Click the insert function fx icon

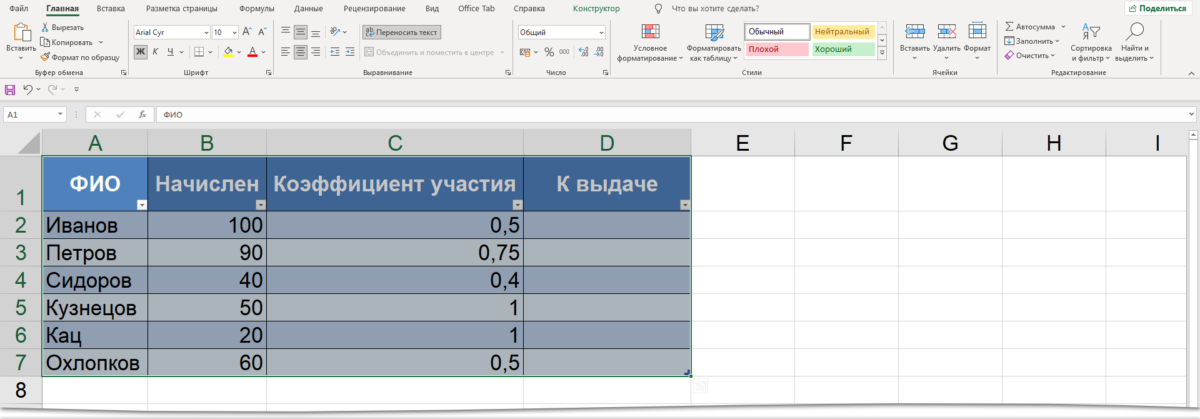click(x=143, y=115)
